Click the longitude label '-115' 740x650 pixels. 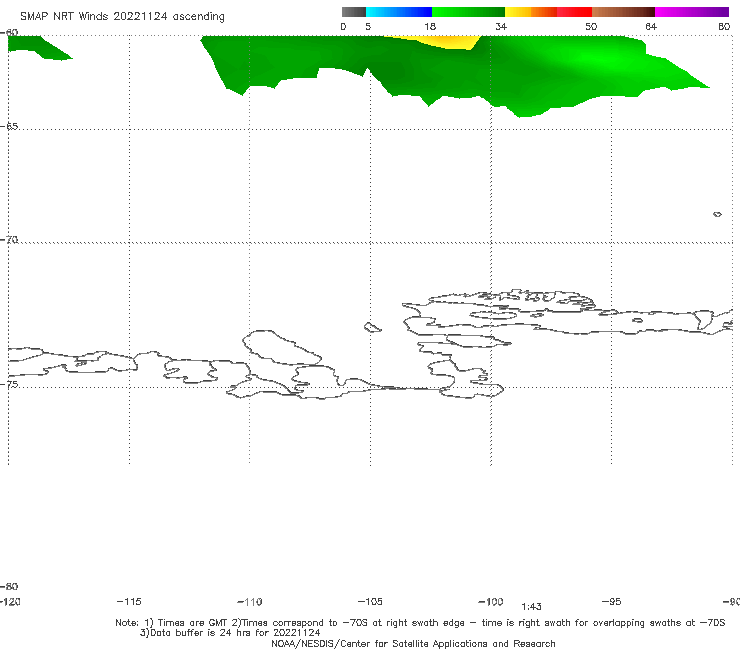click(129, 601)
